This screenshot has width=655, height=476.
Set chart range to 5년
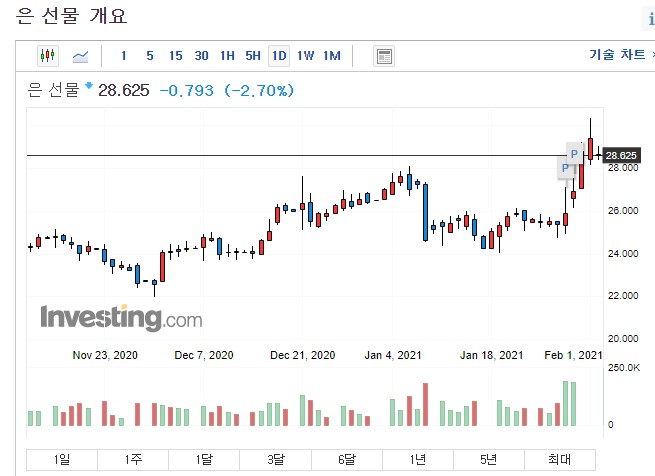pos(489,460)
